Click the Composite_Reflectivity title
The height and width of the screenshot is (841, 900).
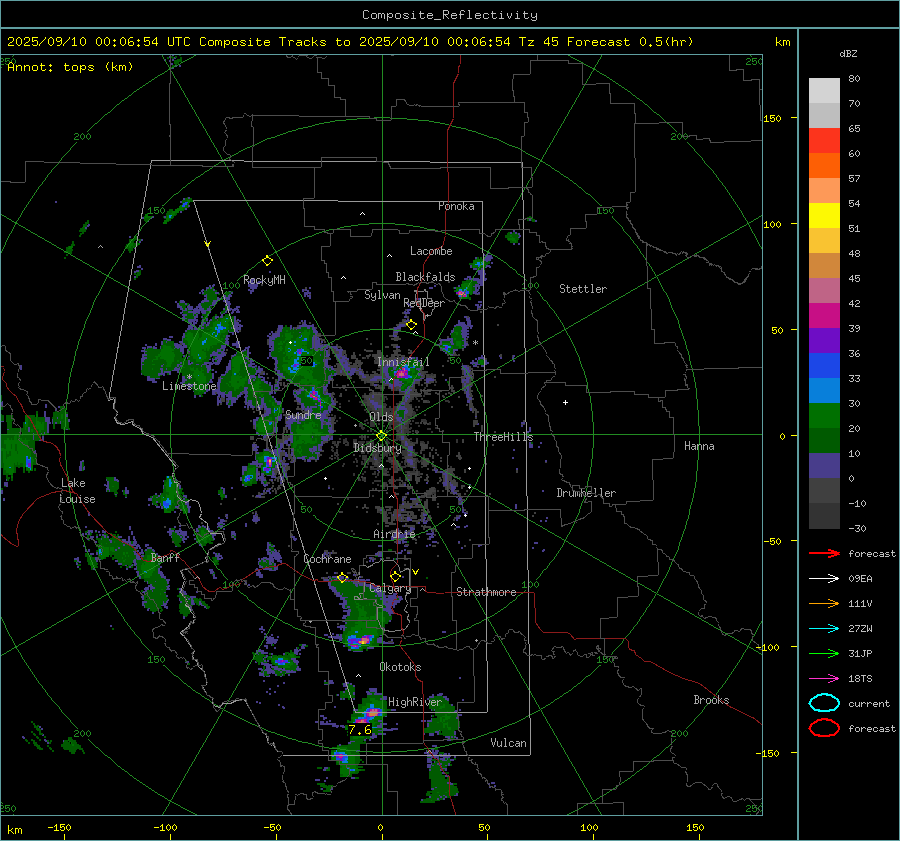coord(449,15)
